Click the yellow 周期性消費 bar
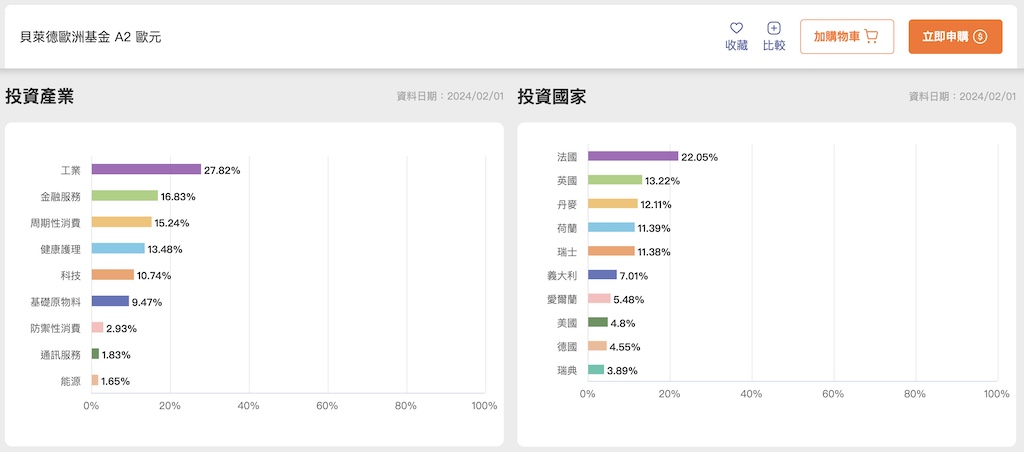1024x452 pixels. (121, 222)
